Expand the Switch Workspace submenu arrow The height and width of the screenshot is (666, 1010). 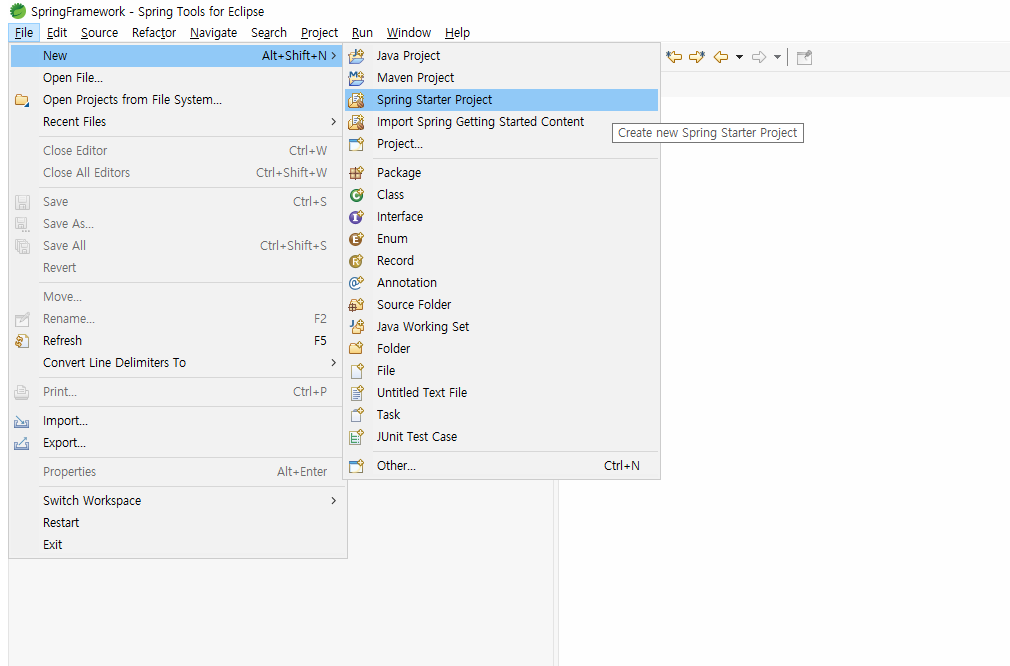coord(333,500)
